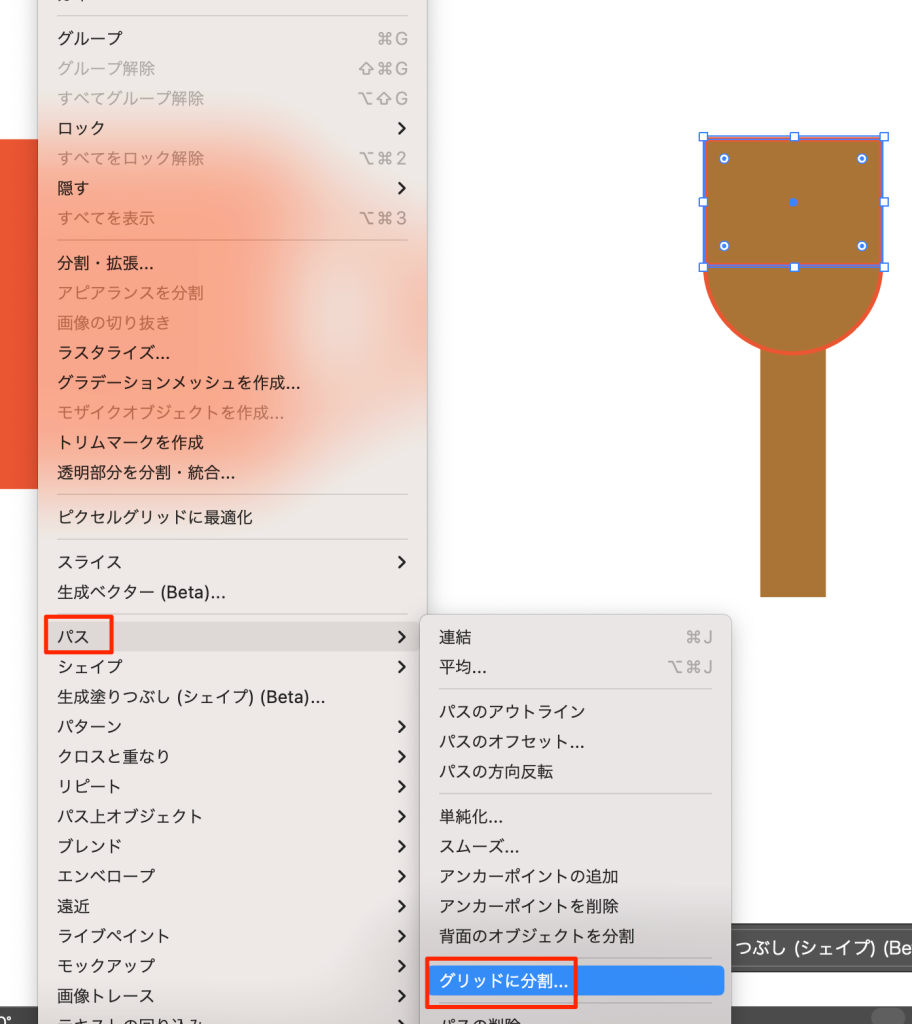
Task: Click the right-middle bounding box handle
Action: coord(884,202)
